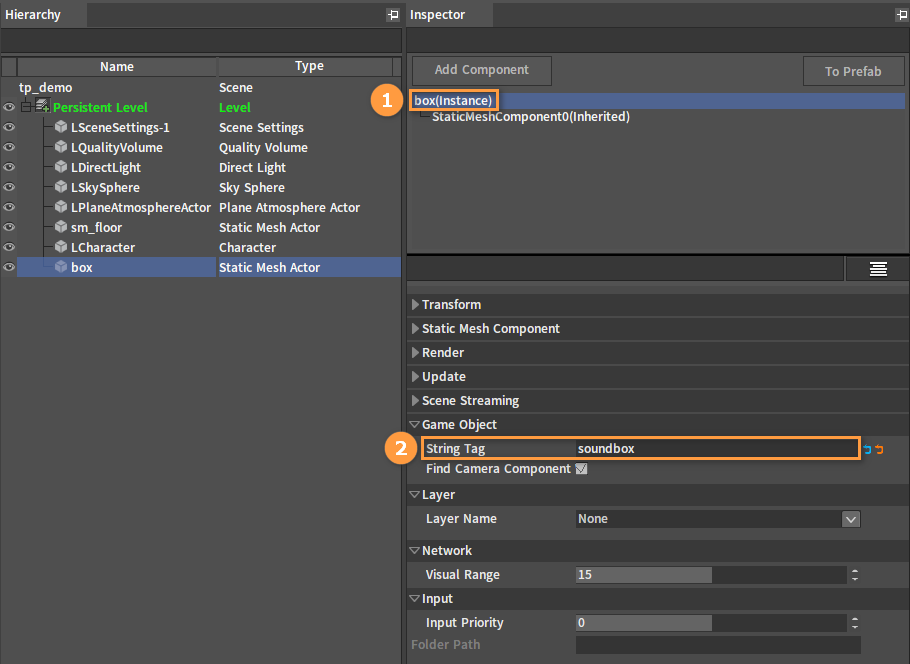Image resolution: width=910 pixels, height=664 pixels.
Task: Collapse the Game Object section
Action: click(x=414, y=425)
